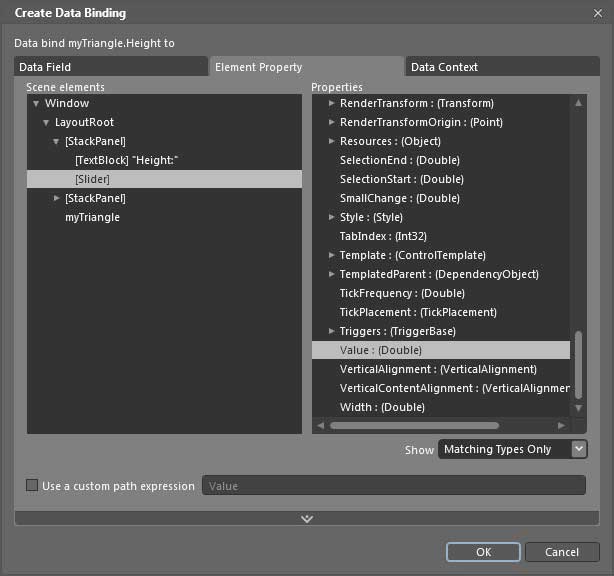Click the horizontal scrollbar thumb in Properties

click(x=414, y=425)
